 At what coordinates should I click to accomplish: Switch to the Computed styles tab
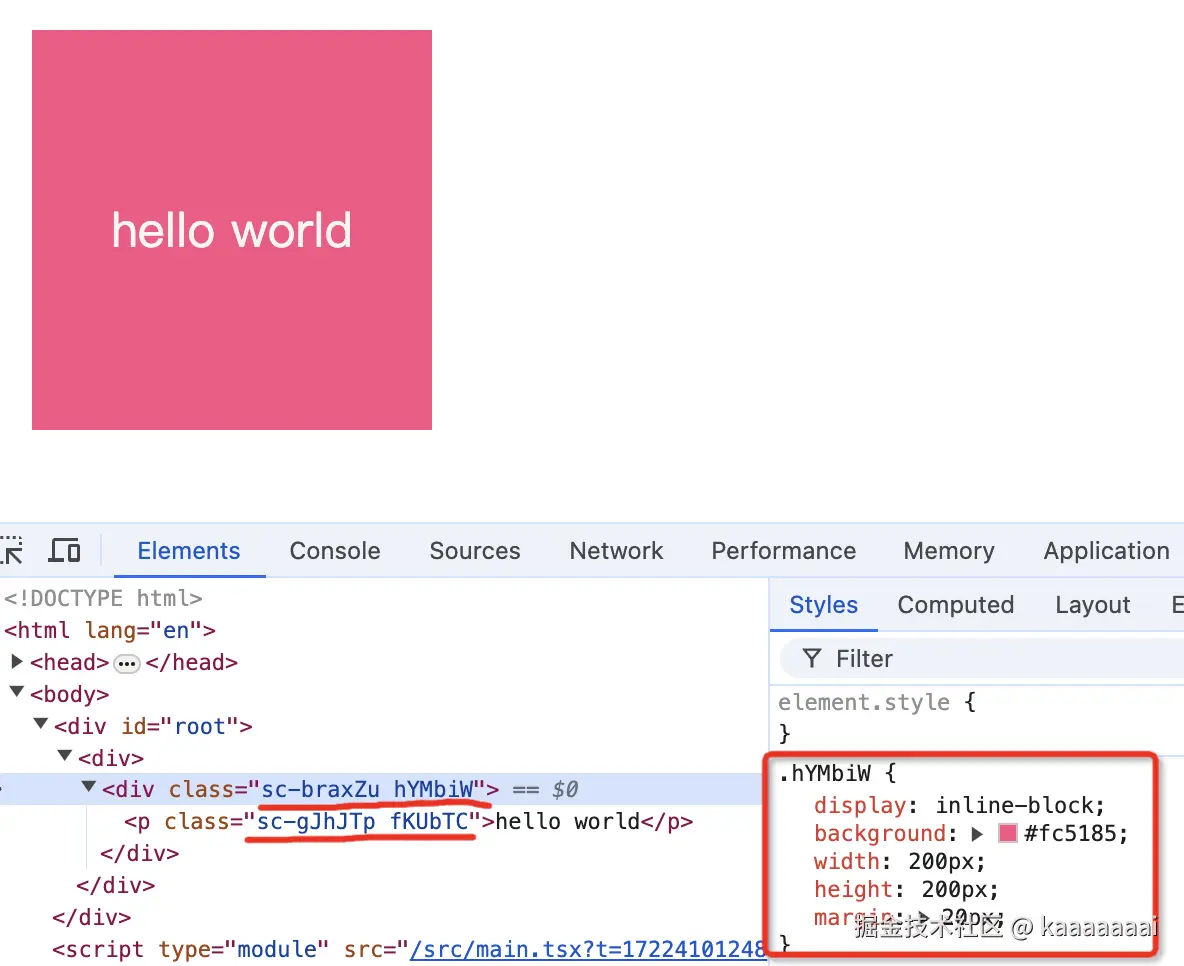coord(955,605)
